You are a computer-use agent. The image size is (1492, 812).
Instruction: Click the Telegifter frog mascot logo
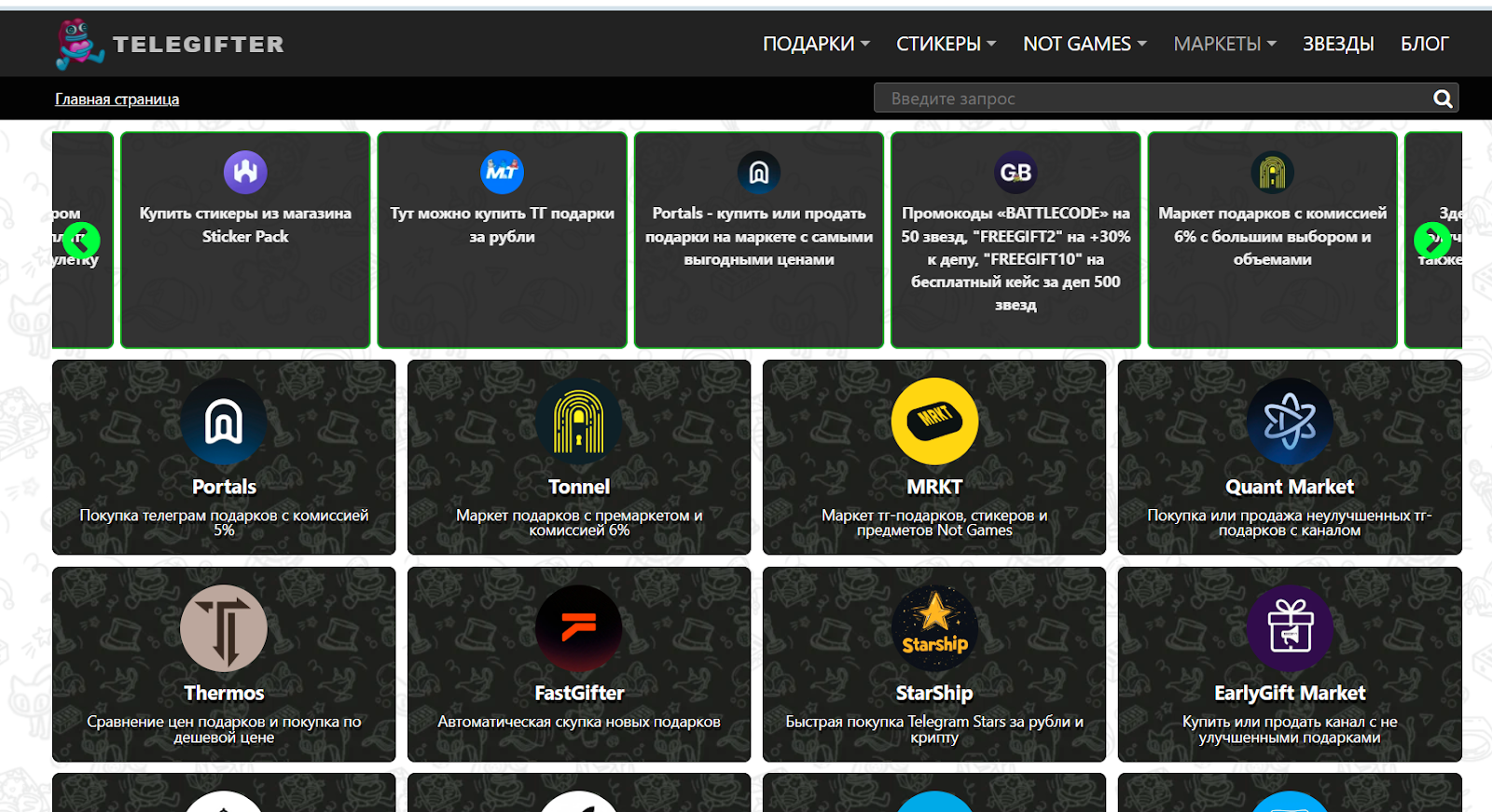79,44
